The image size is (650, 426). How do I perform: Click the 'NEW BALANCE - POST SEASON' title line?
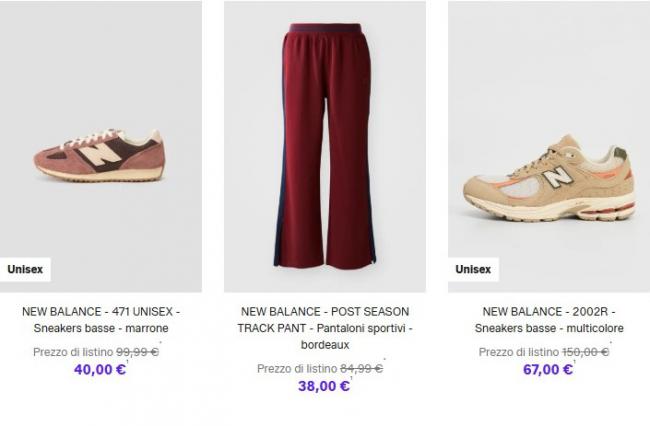point(325,311)
